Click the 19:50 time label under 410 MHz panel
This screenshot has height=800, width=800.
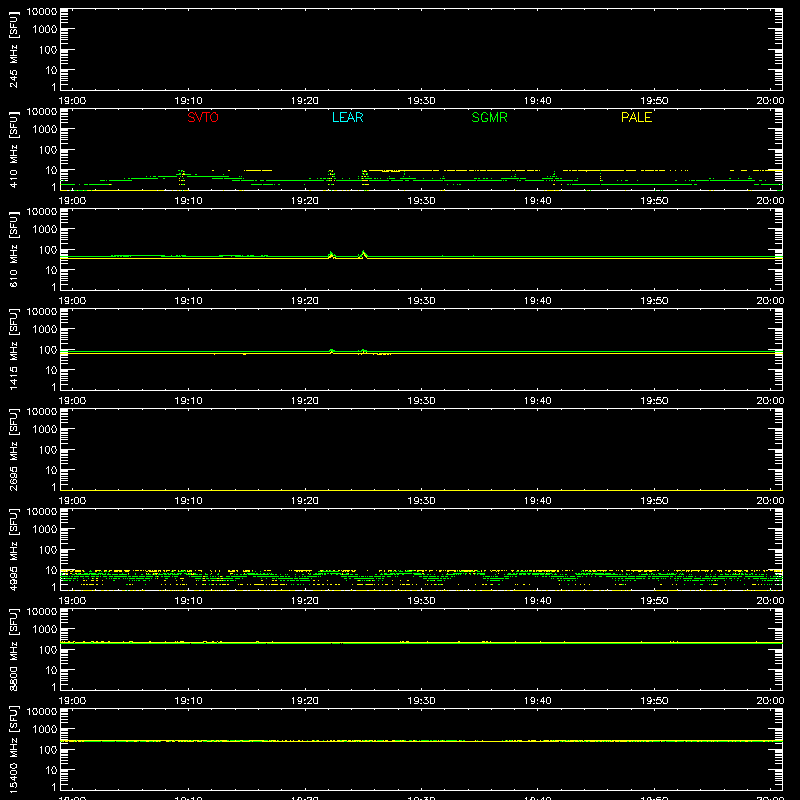[x=654, y=201]
